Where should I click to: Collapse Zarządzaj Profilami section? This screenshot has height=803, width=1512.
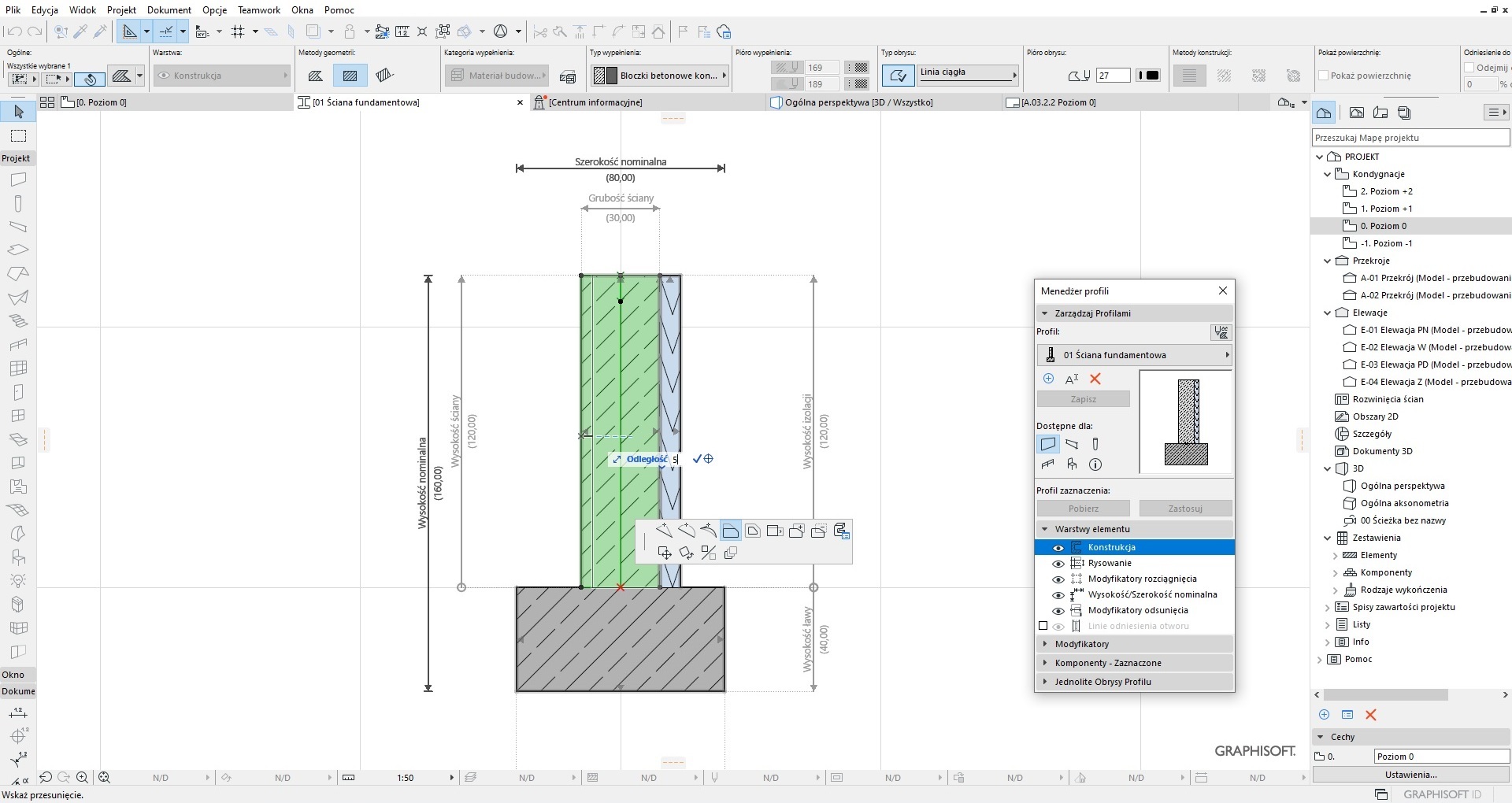click(1134, 313)
